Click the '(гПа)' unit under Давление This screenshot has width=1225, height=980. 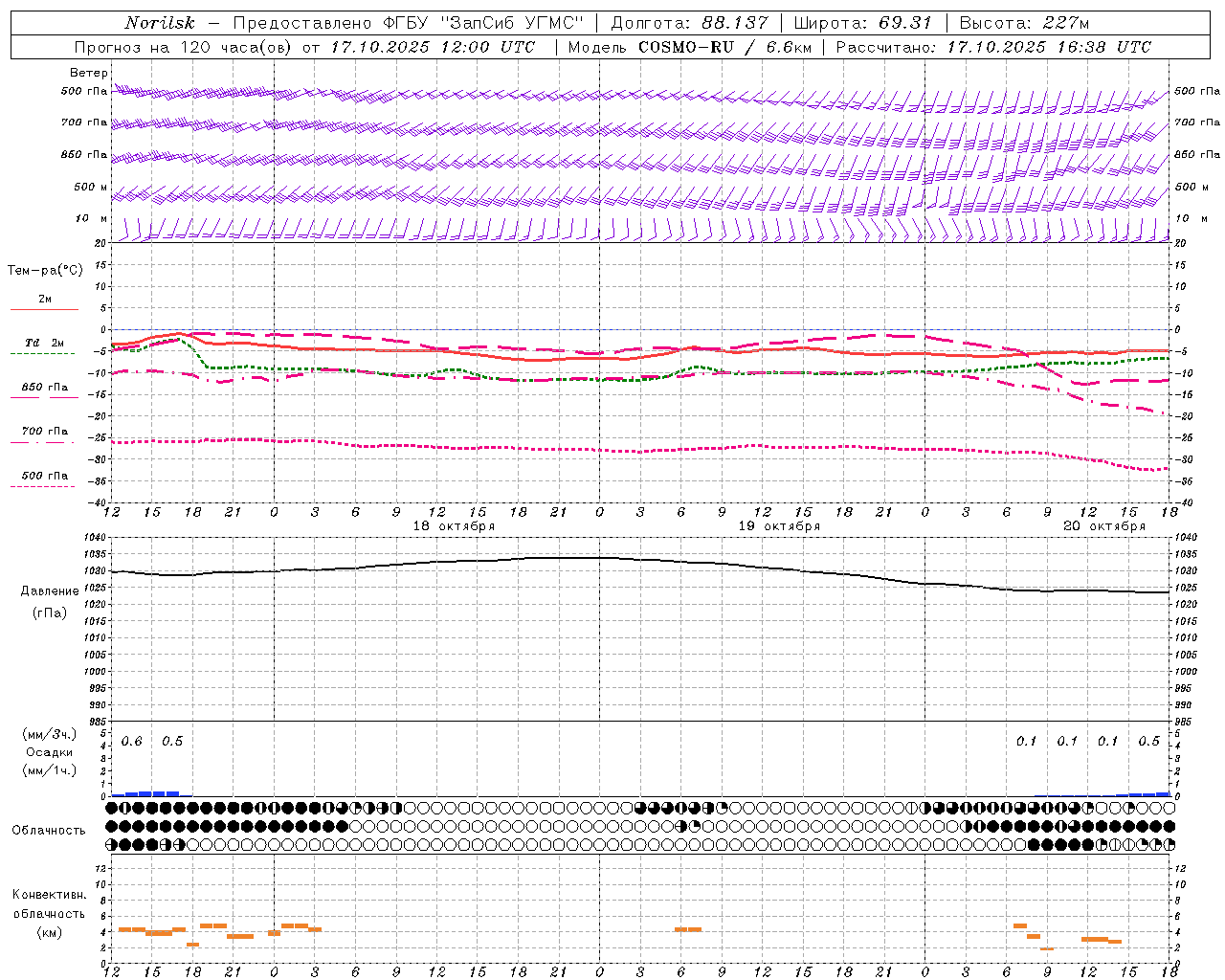coord(50,612)
